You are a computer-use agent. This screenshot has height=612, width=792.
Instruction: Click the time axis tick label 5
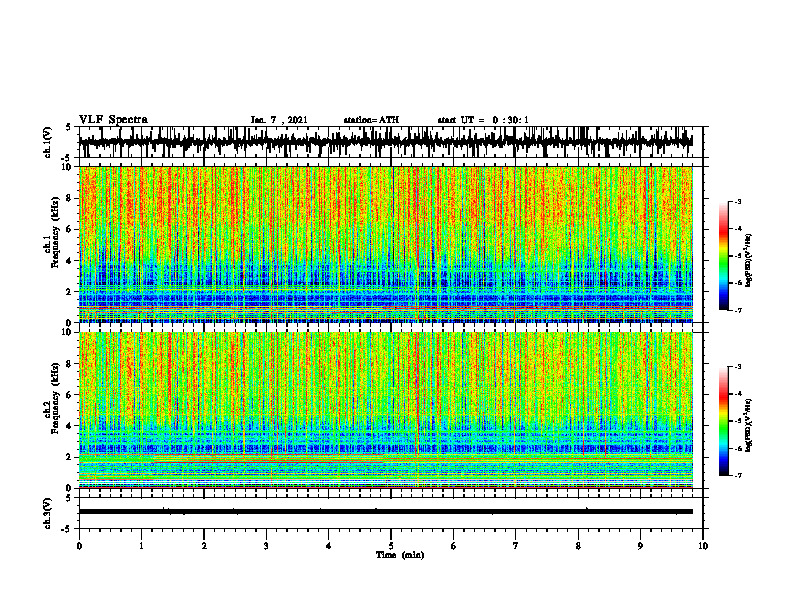(391, 546)
